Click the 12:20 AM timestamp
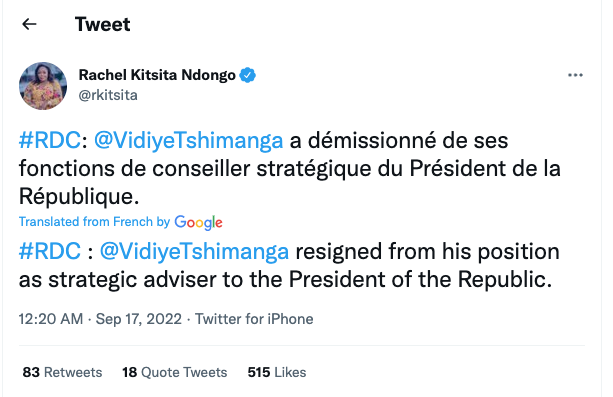 (51, 319)
